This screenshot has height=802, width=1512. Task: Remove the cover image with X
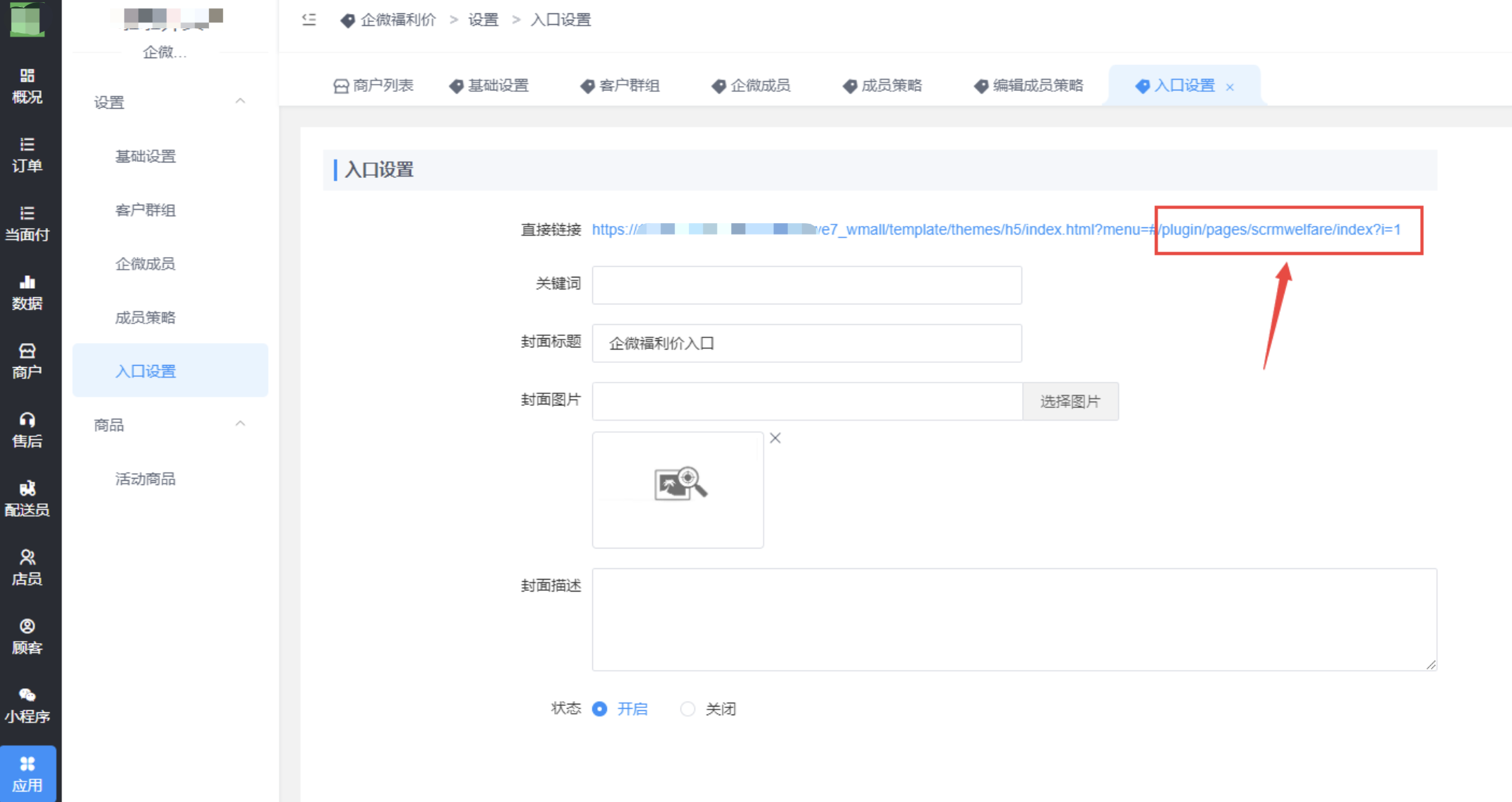click(775, 438)
